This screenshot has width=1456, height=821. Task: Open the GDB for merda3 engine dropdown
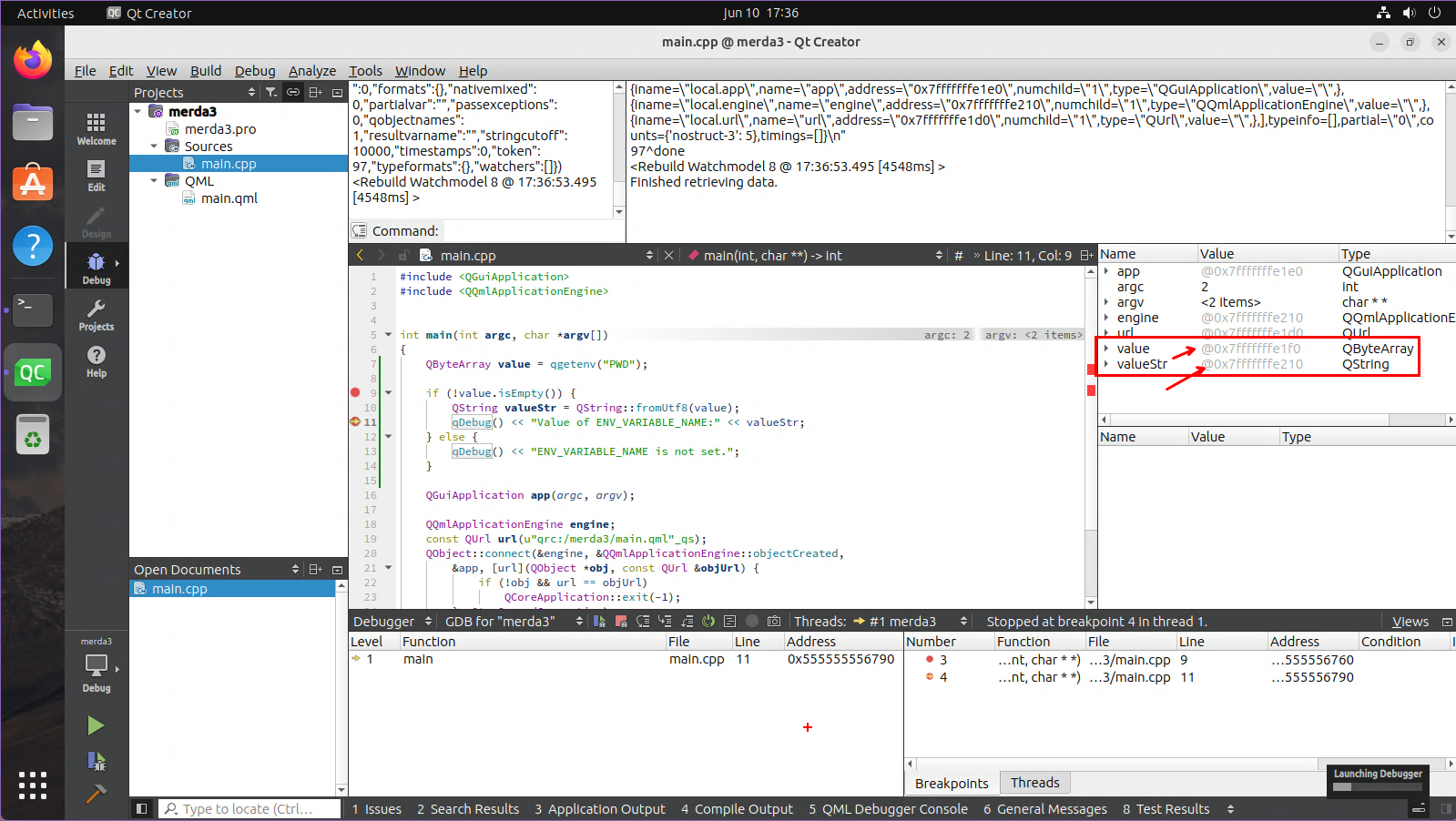pos(514,622)
